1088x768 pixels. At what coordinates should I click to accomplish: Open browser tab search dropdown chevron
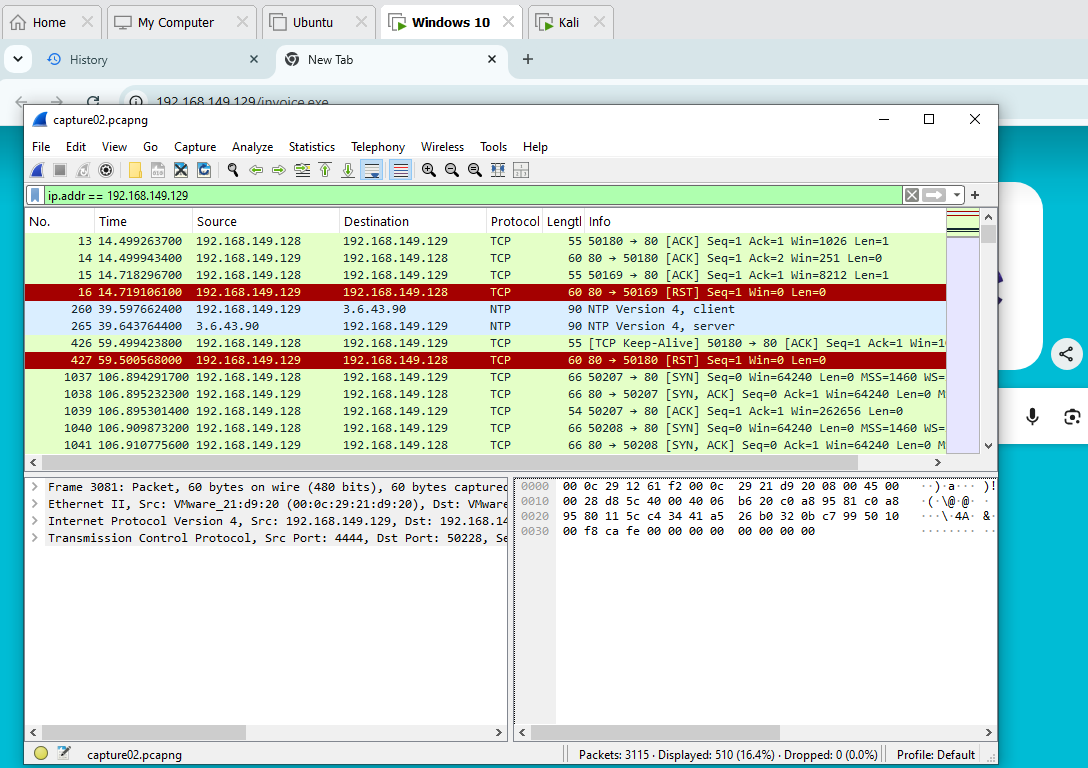(x=18, y=59)
